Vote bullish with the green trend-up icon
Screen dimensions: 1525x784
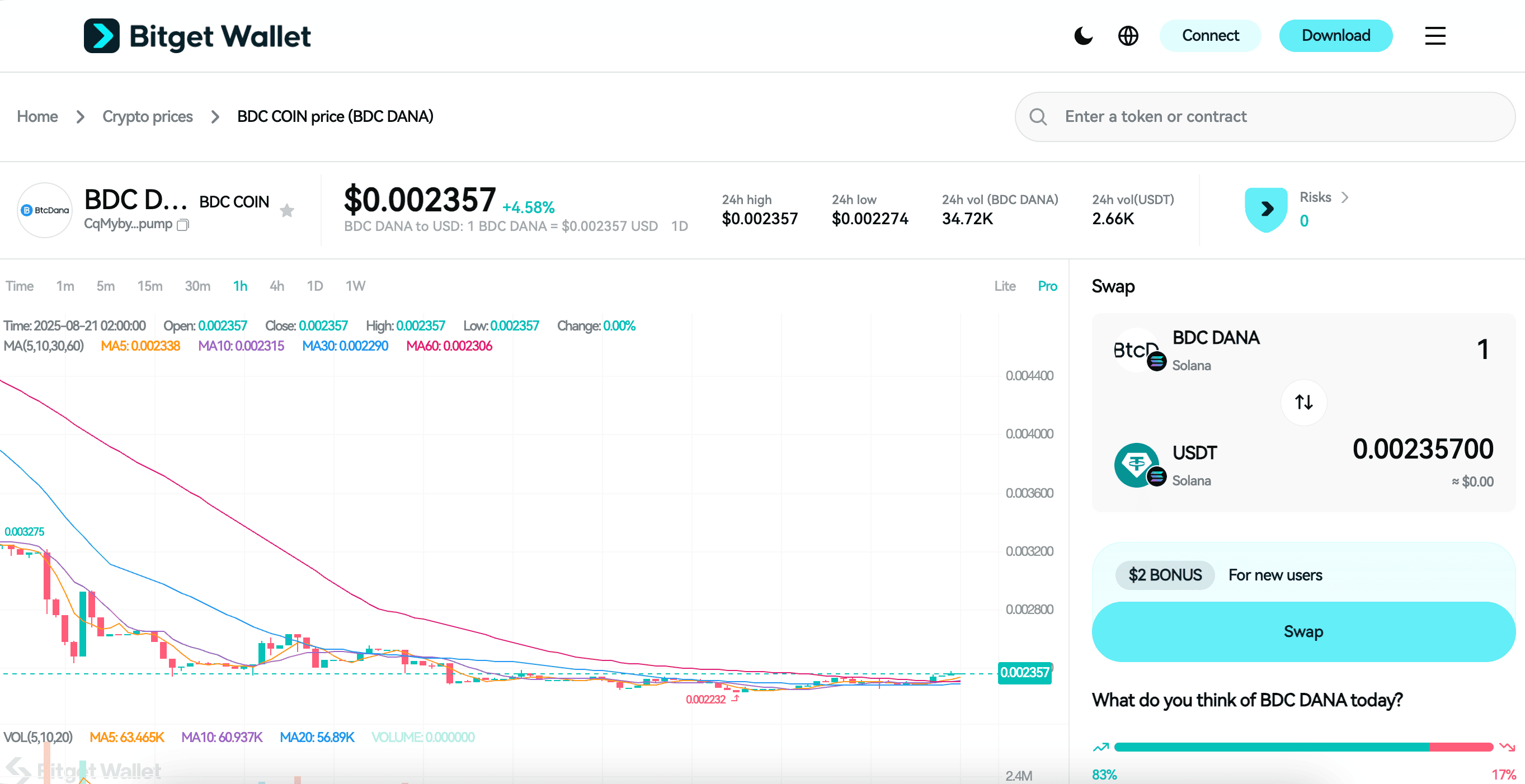tap(1100, 747)
